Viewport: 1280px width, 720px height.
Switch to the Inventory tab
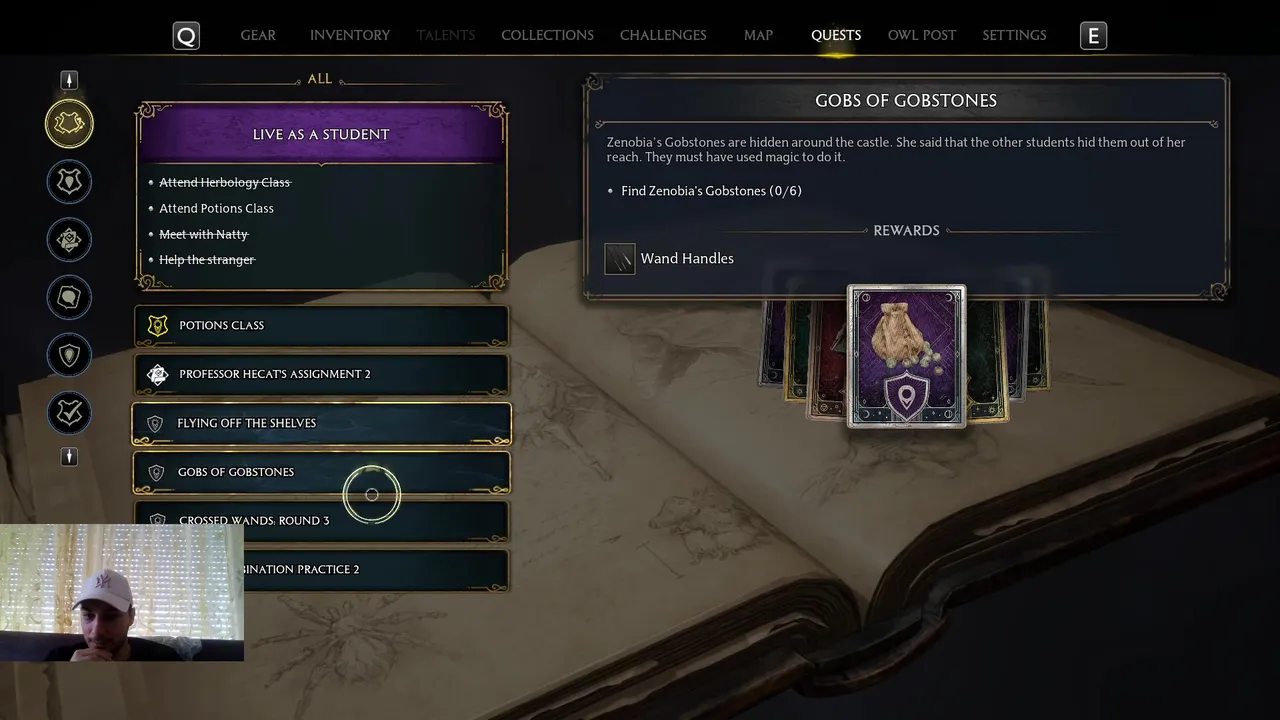point(350,35)
